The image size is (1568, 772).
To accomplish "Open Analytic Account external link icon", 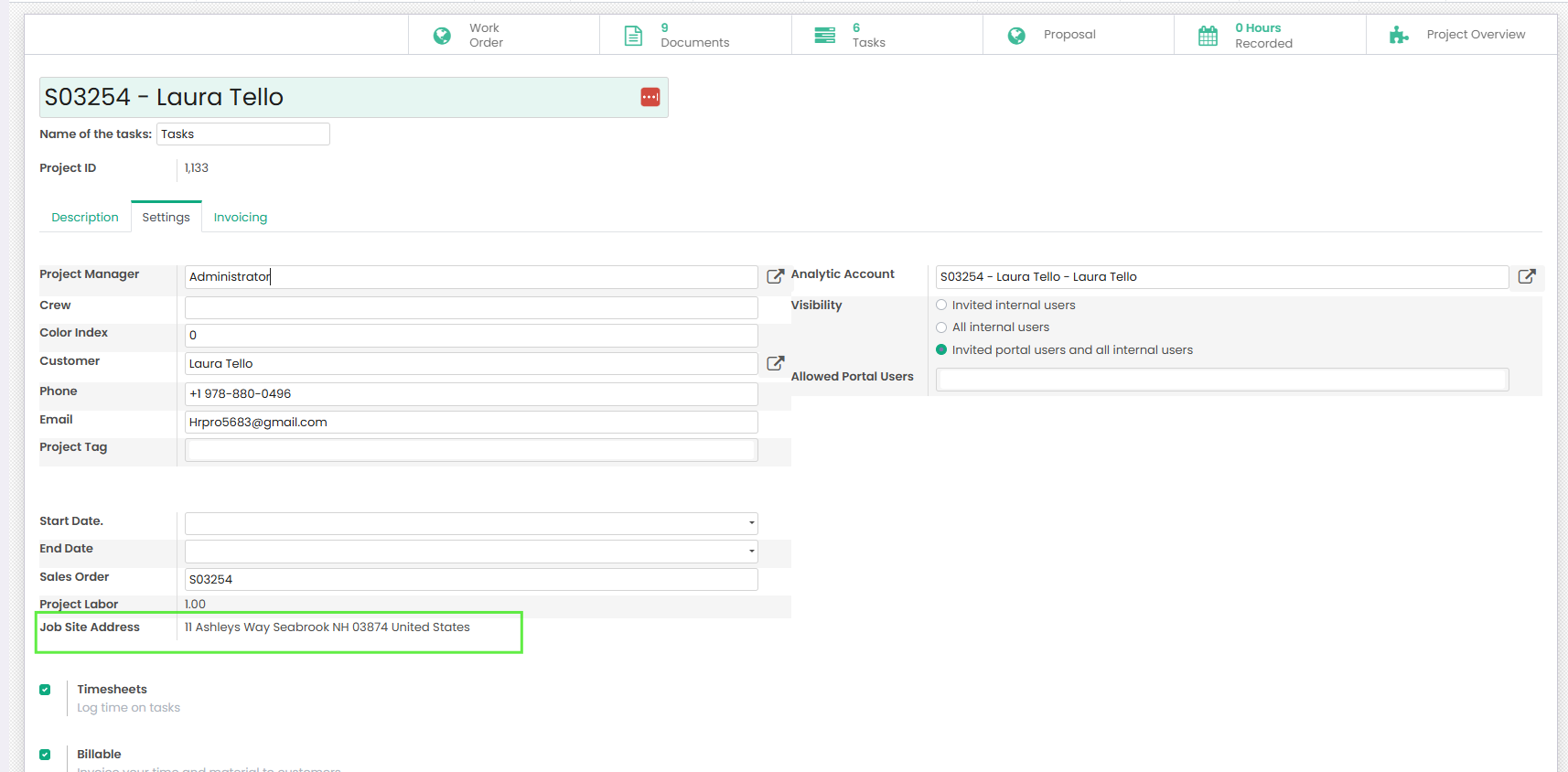I will point(1526,276).
